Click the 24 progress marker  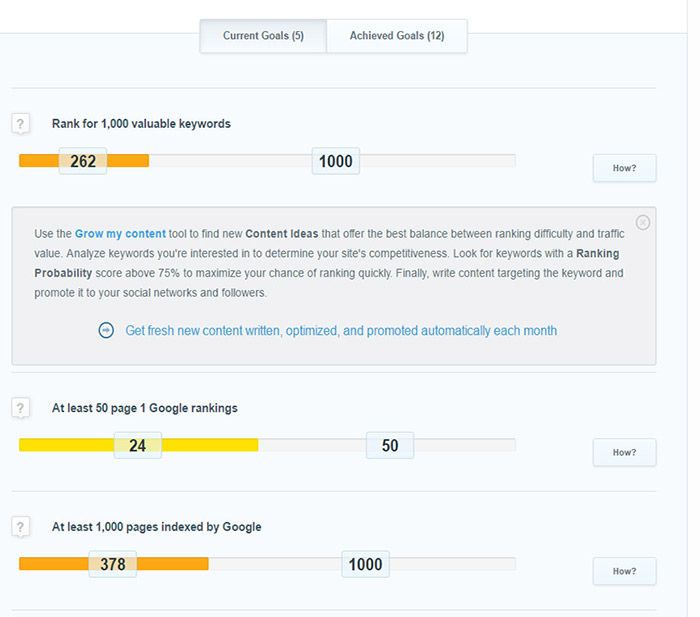(138, 446)
